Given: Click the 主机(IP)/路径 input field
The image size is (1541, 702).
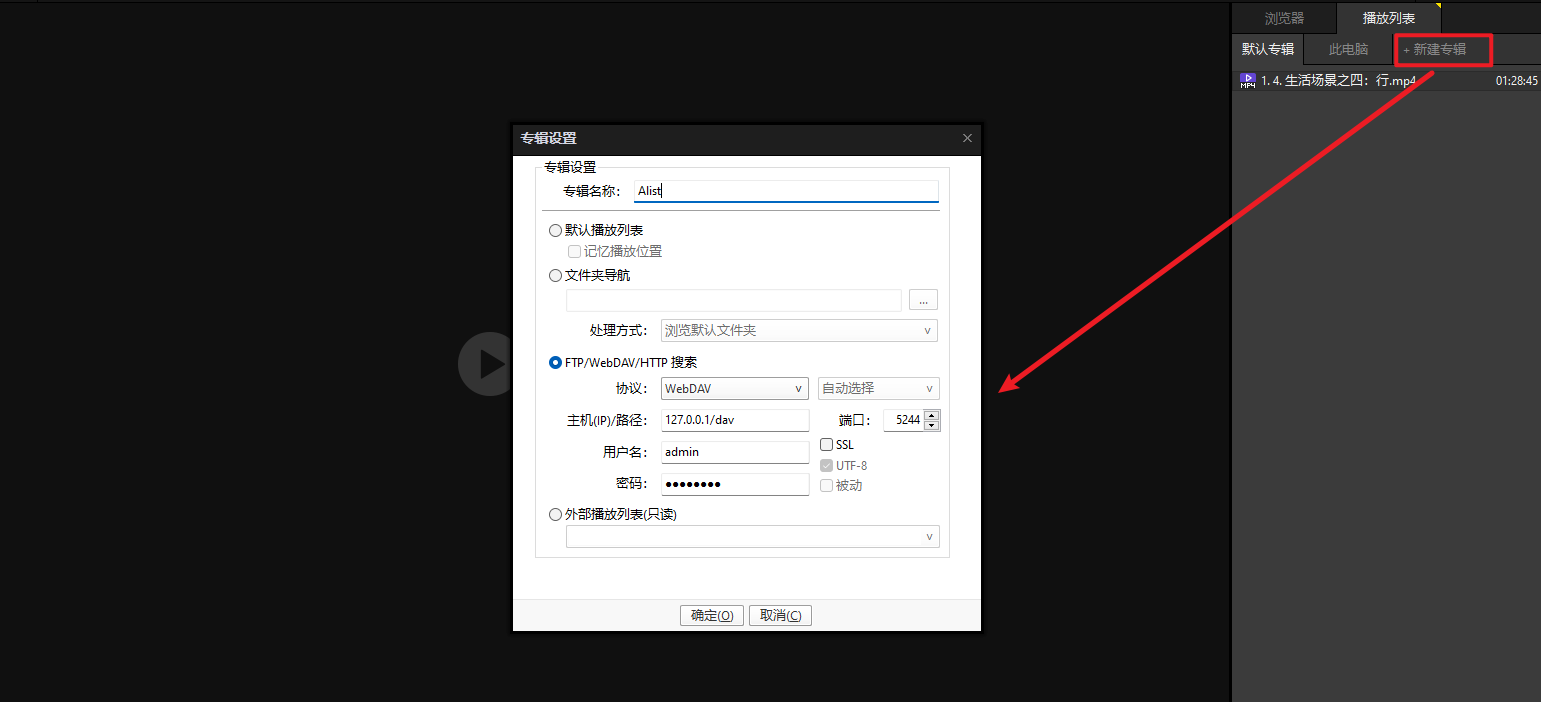Looking at the screenshot, I should pos(735,420).
